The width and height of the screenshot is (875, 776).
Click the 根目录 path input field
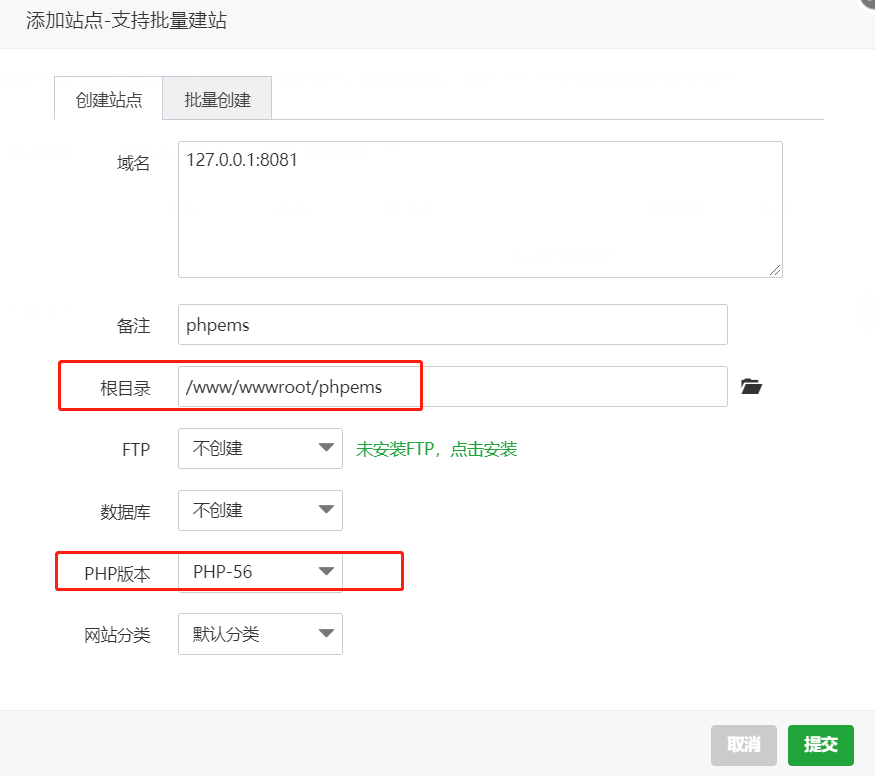click(452, 387)
